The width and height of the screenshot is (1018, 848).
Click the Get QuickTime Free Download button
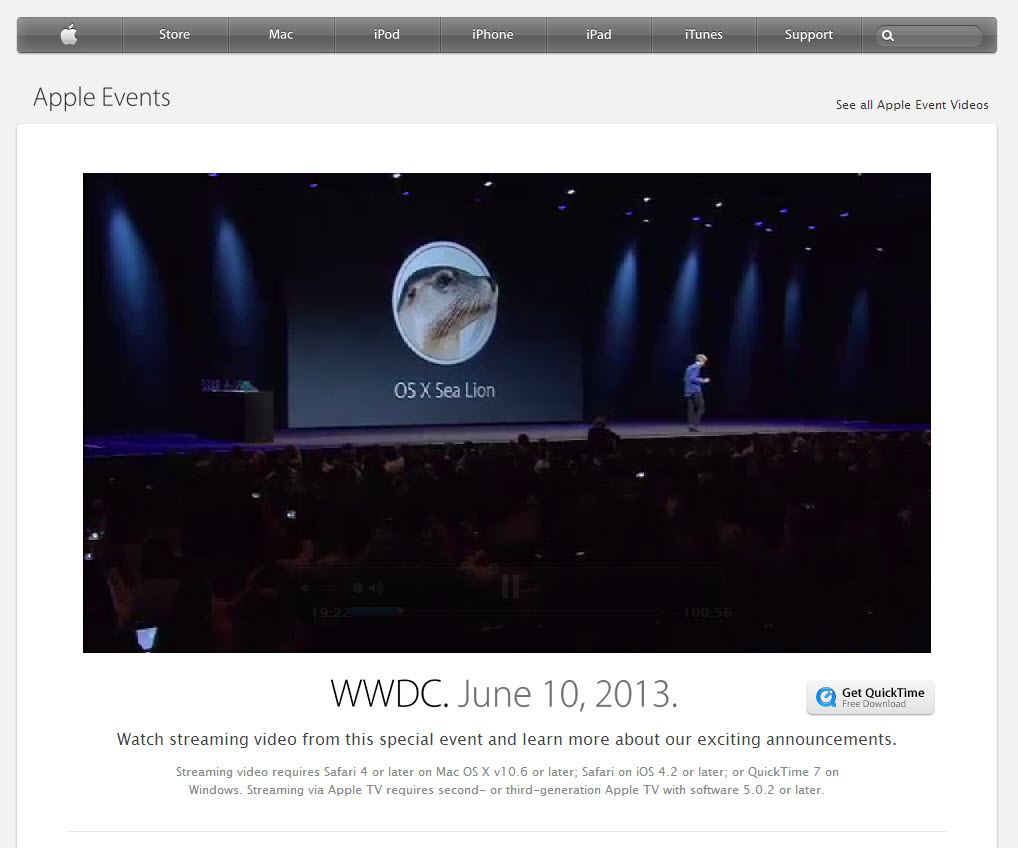pyautogui.click(x=870, y=697)
